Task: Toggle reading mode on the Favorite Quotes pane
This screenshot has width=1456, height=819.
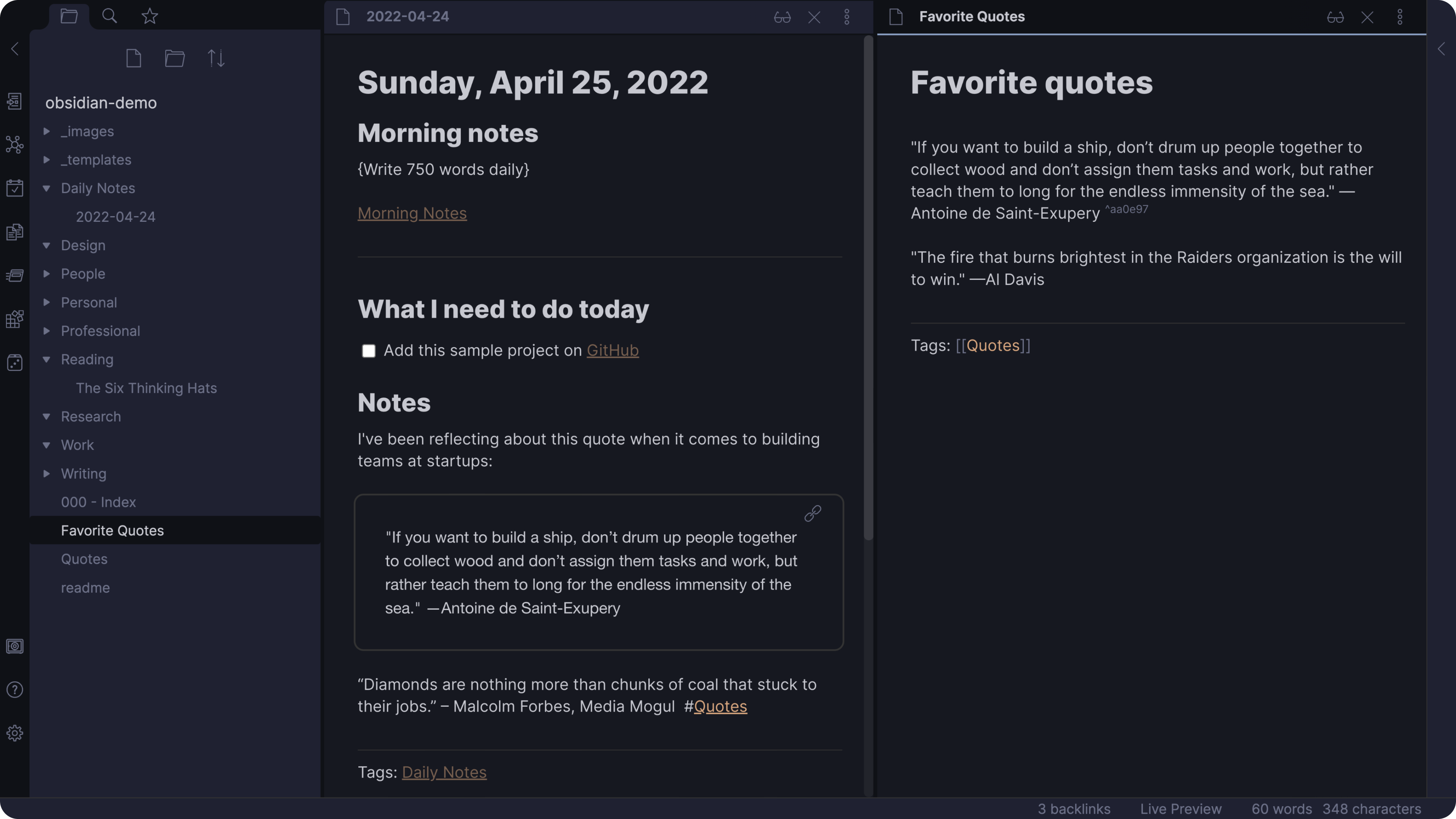Action: pyautogui.click(x=1335, y=17)
